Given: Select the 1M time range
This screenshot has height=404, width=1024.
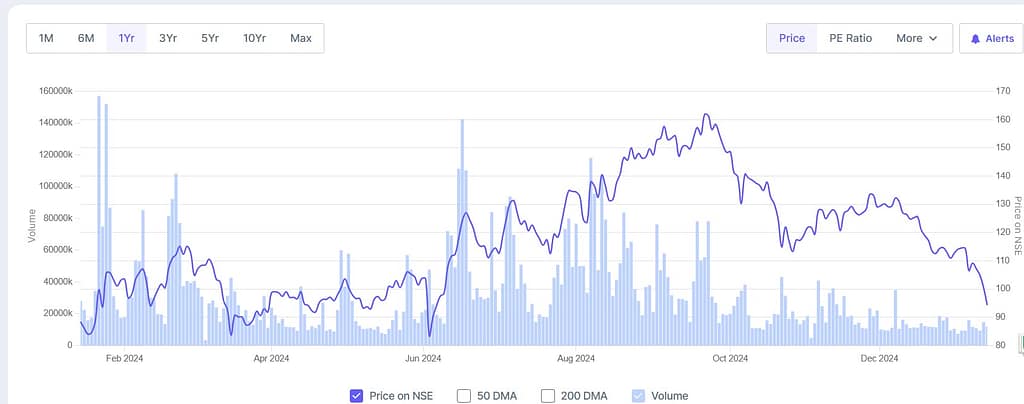Looking at the screenshot, I should (x=46, y=39).
